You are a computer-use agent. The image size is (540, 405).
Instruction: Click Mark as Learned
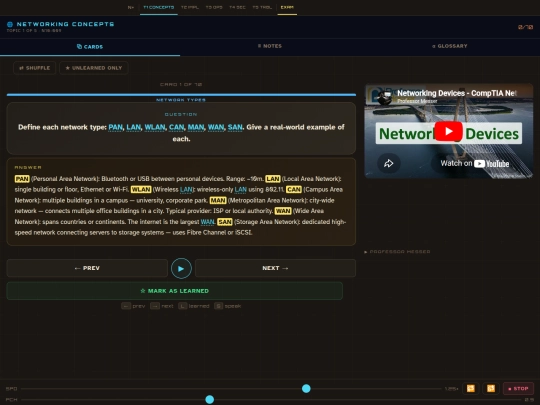pyautogui.click(x=175, y=291)
